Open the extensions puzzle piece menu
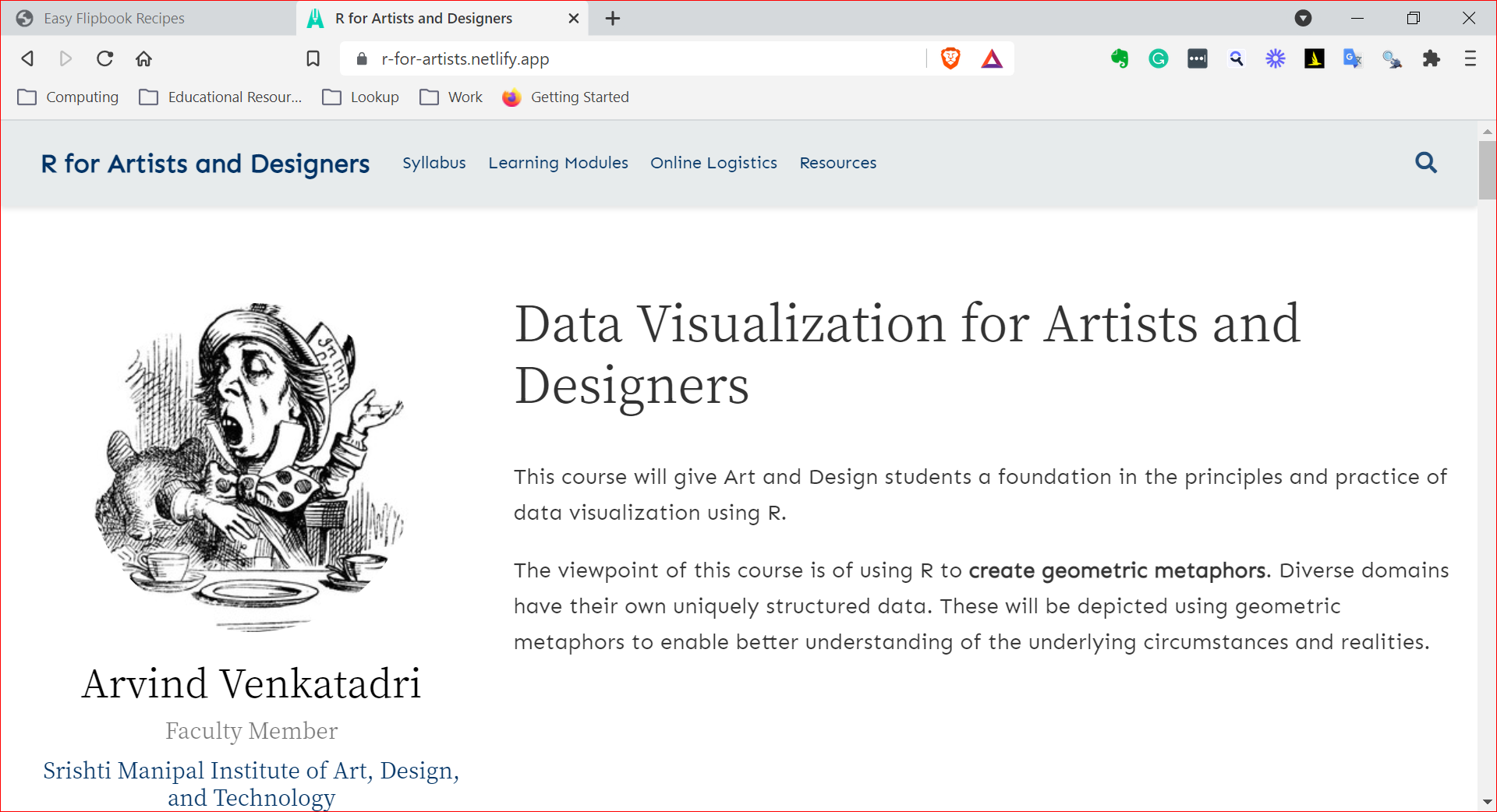 pos(1431,58)
